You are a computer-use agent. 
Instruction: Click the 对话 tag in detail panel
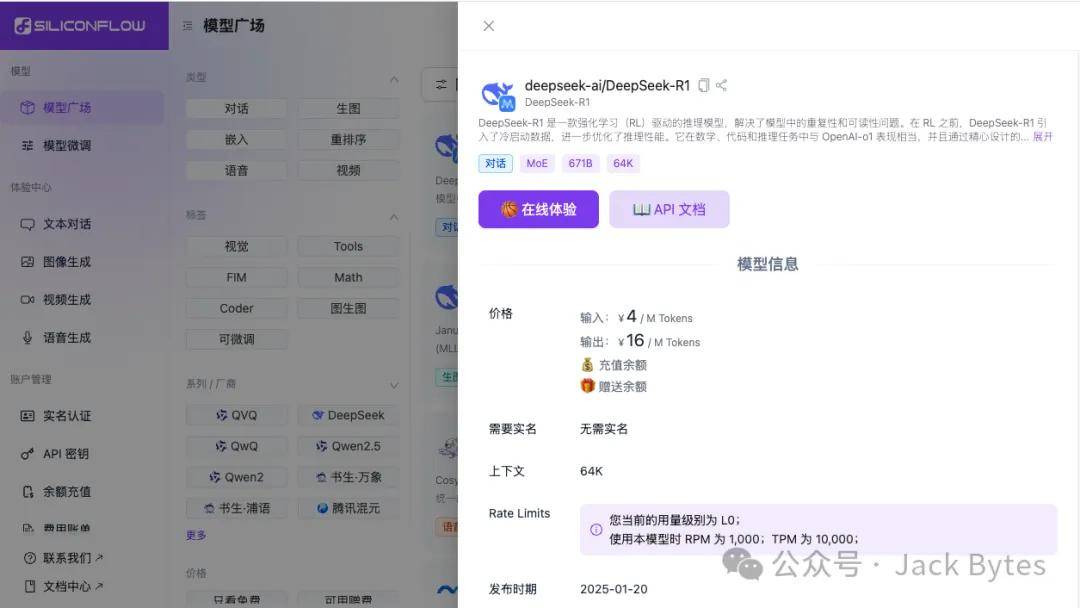pos(495,163)
